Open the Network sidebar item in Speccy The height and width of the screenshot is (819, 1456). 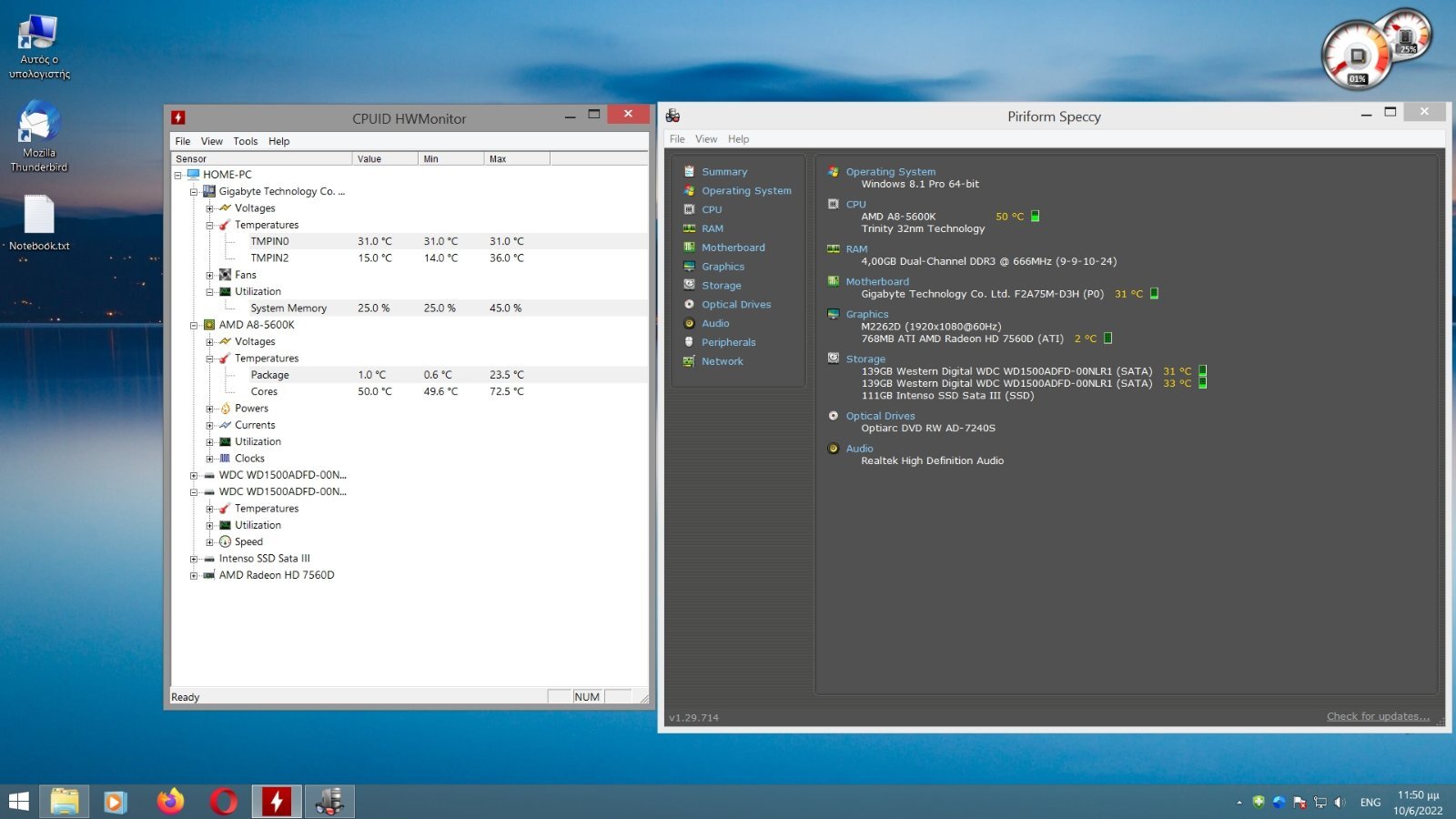coord(723,362)
